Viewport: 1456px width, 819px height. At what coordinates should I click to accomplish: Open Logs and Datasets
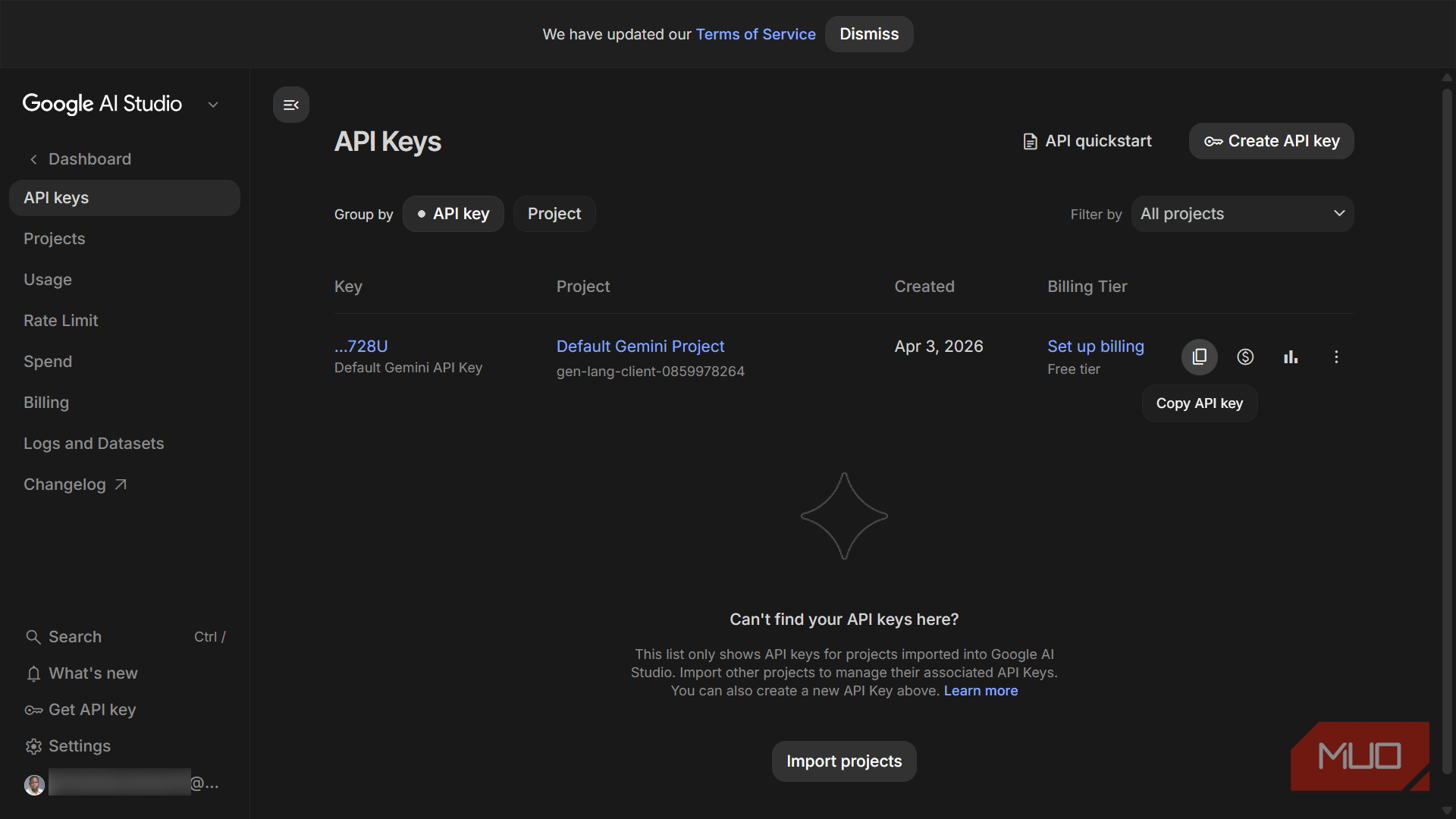94,444
